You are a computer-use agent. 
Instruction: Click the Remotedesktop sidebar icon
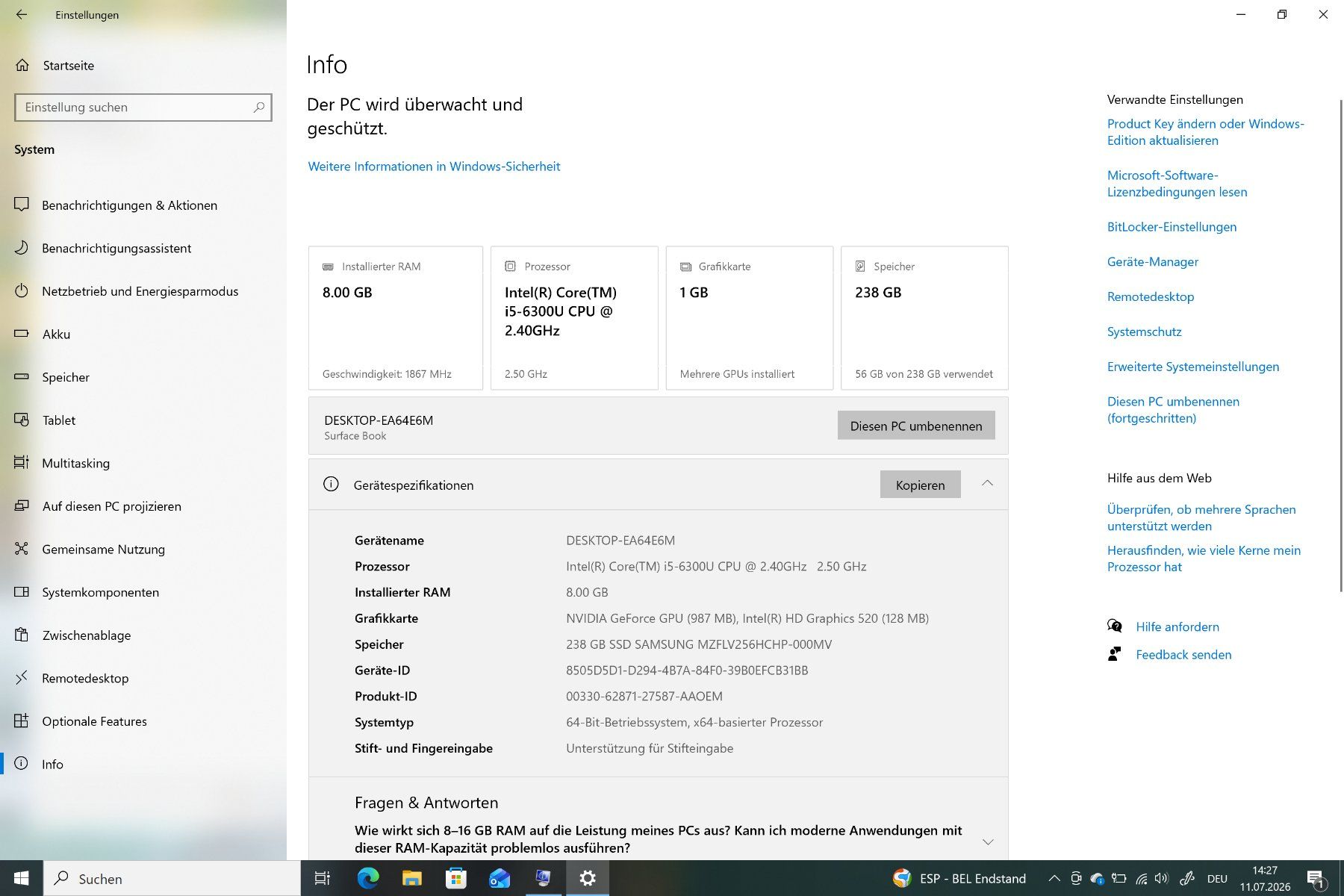(22, 678)
